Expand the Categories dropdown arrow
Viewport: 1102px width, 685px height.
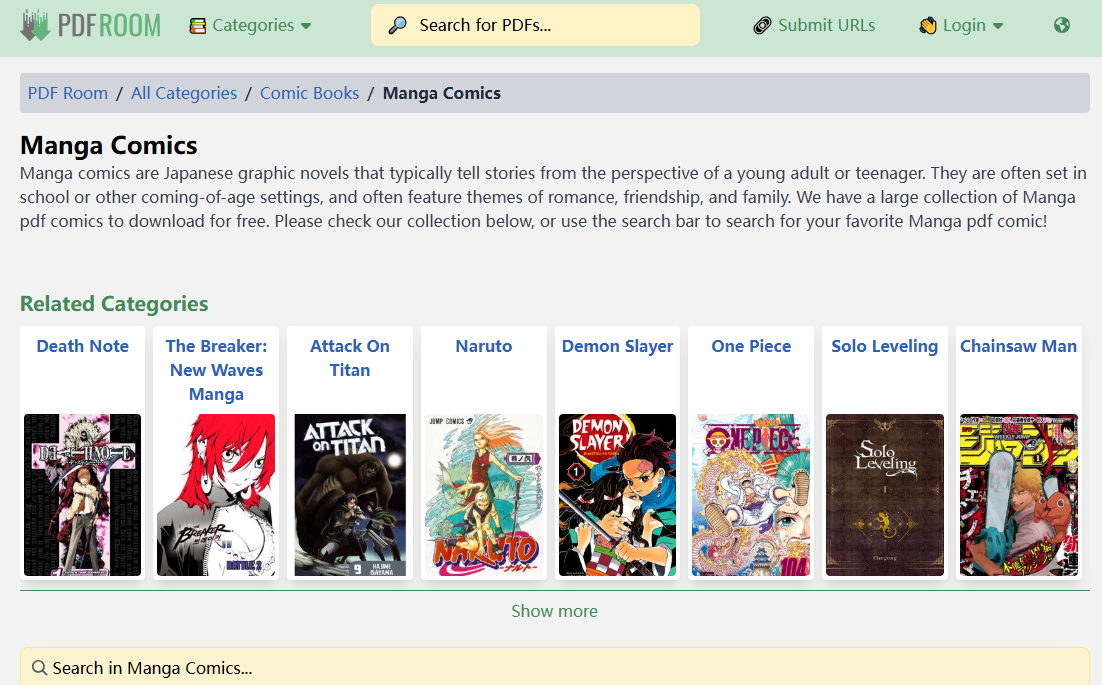pos(306,26)
